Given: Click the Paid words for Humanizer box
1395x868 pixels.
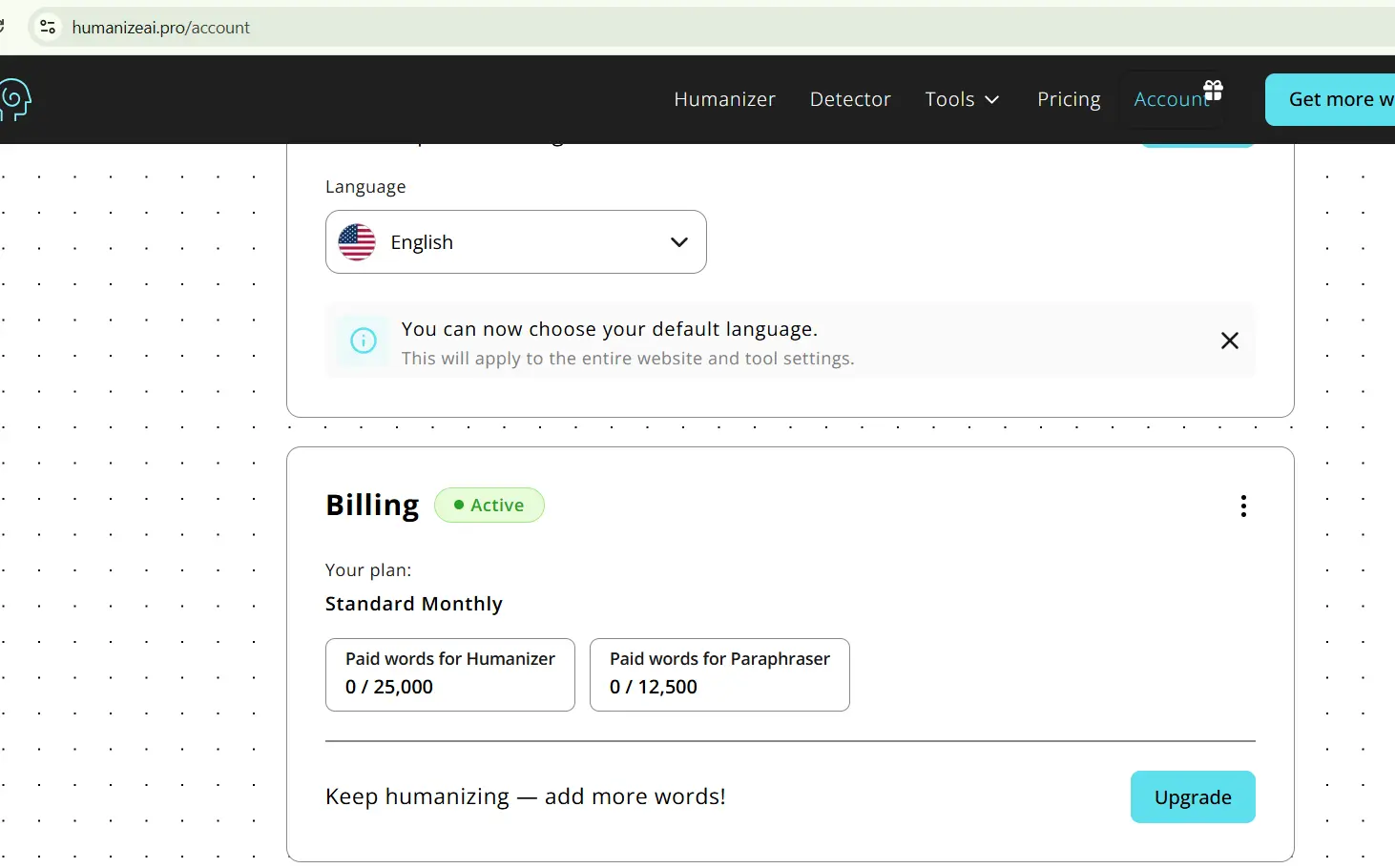Looking at the screenshot, I should click(x=450, y=674).
